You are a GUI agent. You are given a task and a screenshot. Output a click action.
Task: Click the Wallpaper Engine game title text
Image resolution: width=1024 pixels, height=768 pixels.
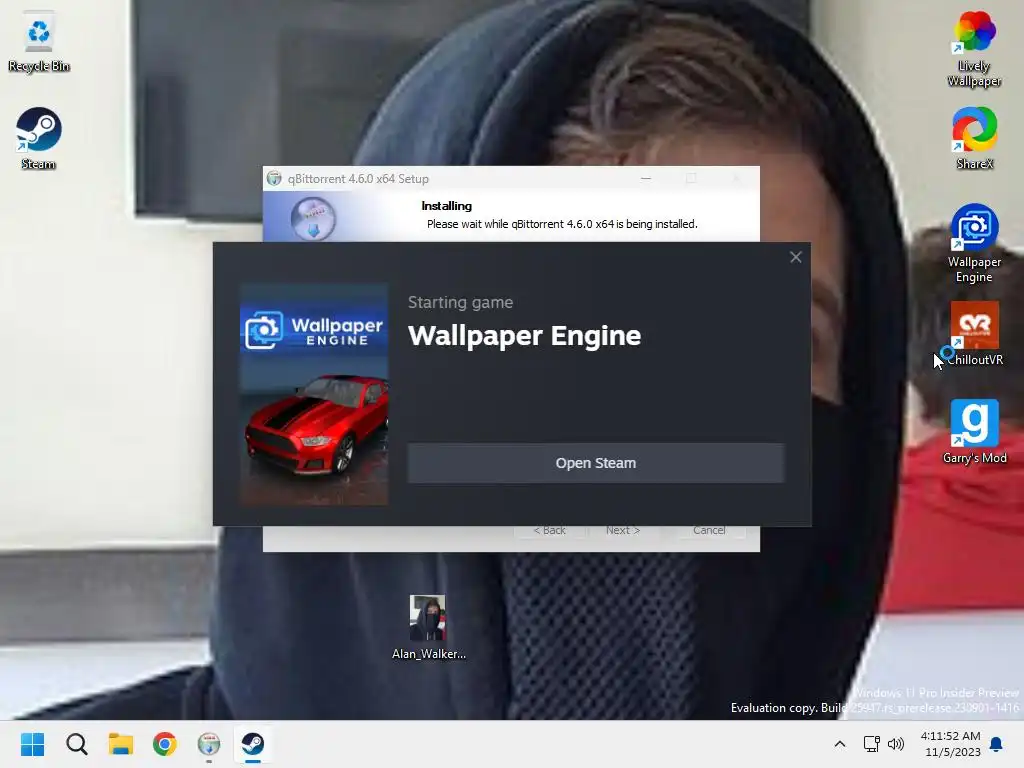(x=524, y=336)
